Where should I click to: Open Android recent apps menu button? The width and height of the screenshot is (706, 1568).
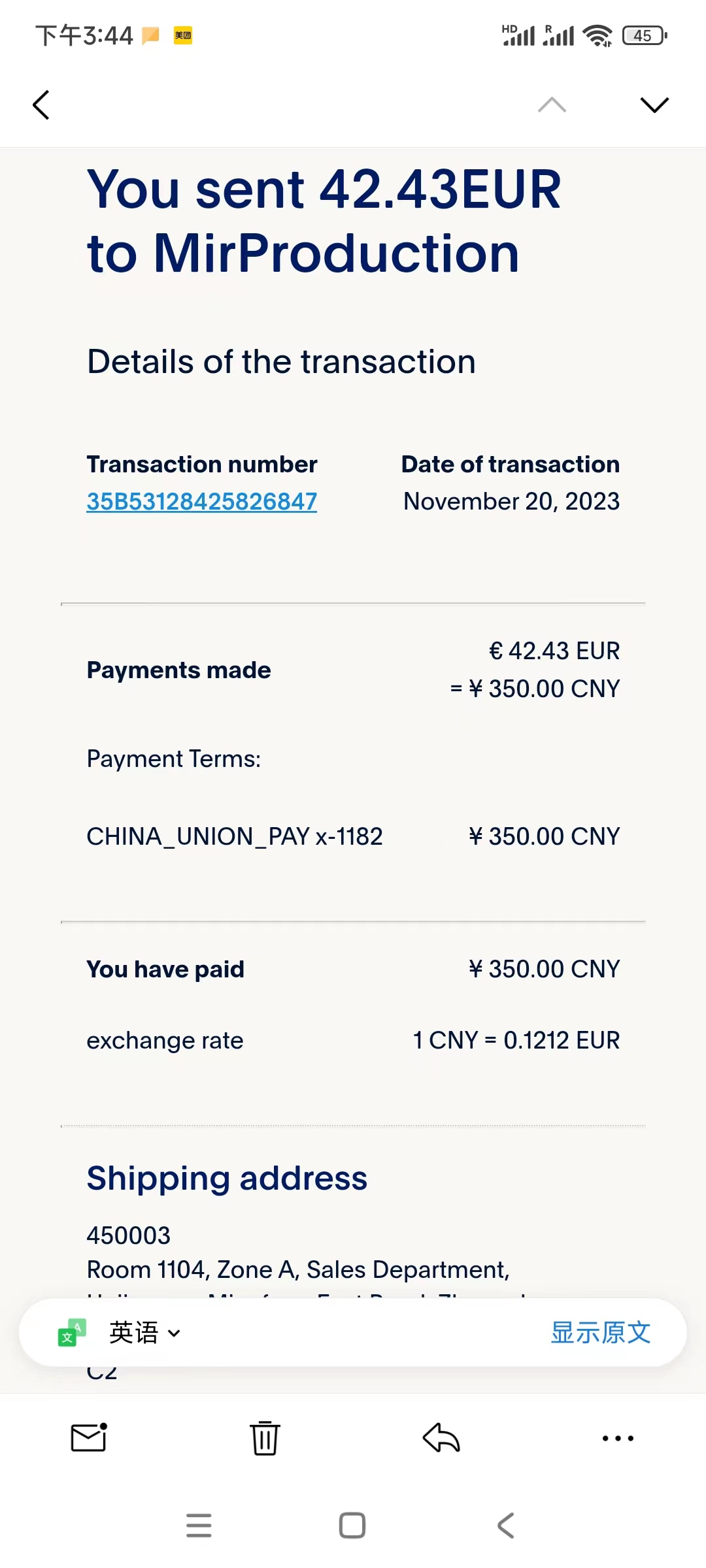199,1526
